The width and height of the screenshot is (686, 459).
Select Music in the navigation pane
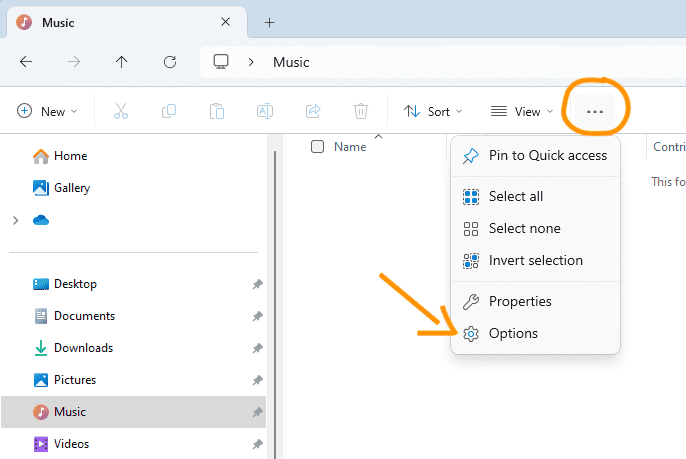pyautogui.click(x=133, y=412)
